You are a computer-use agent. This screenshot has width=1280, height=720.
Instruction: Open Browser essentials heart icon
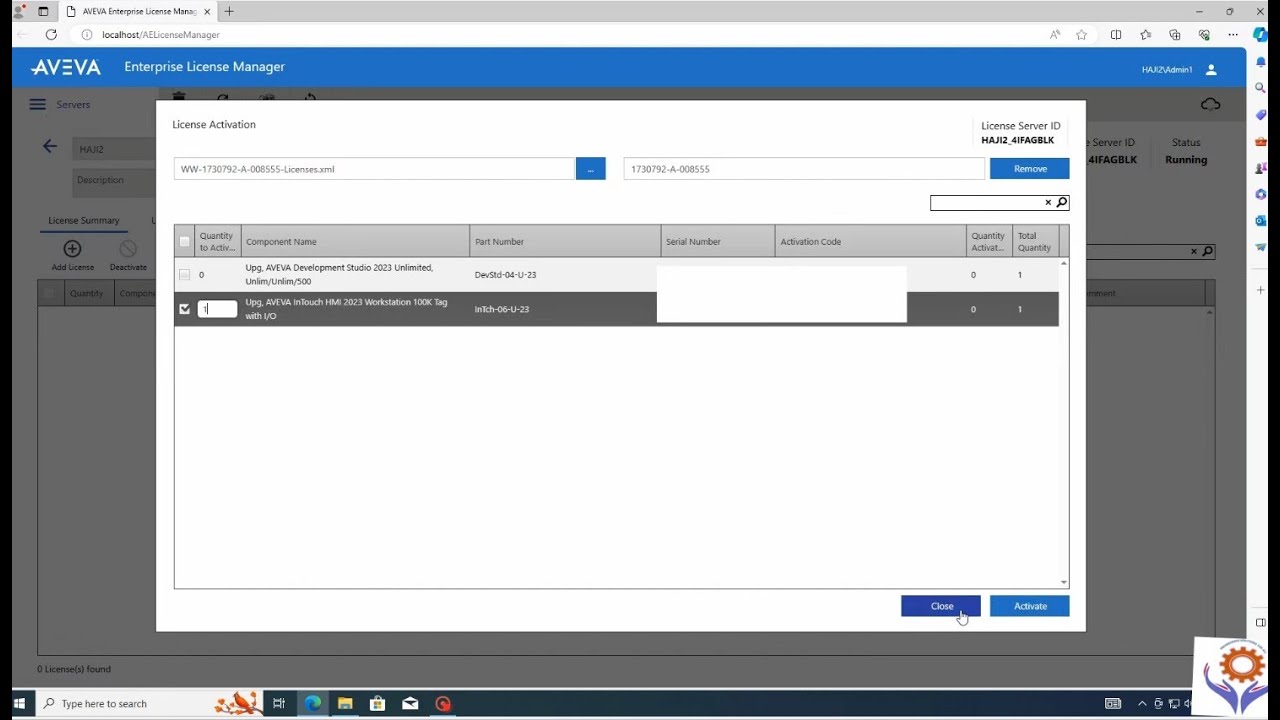1204,34
